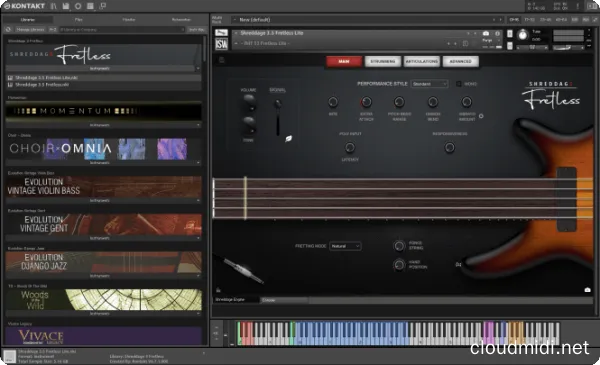Select the 17-32 rack page button

point(530,20)
